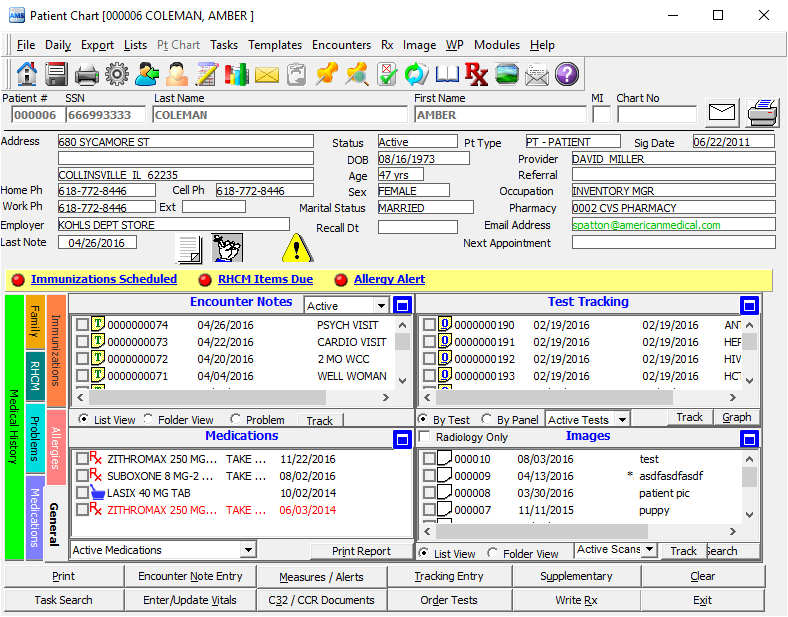Click the printer icon beside Chart No
The image size is (788, 617).
click(x=762, y=112)
